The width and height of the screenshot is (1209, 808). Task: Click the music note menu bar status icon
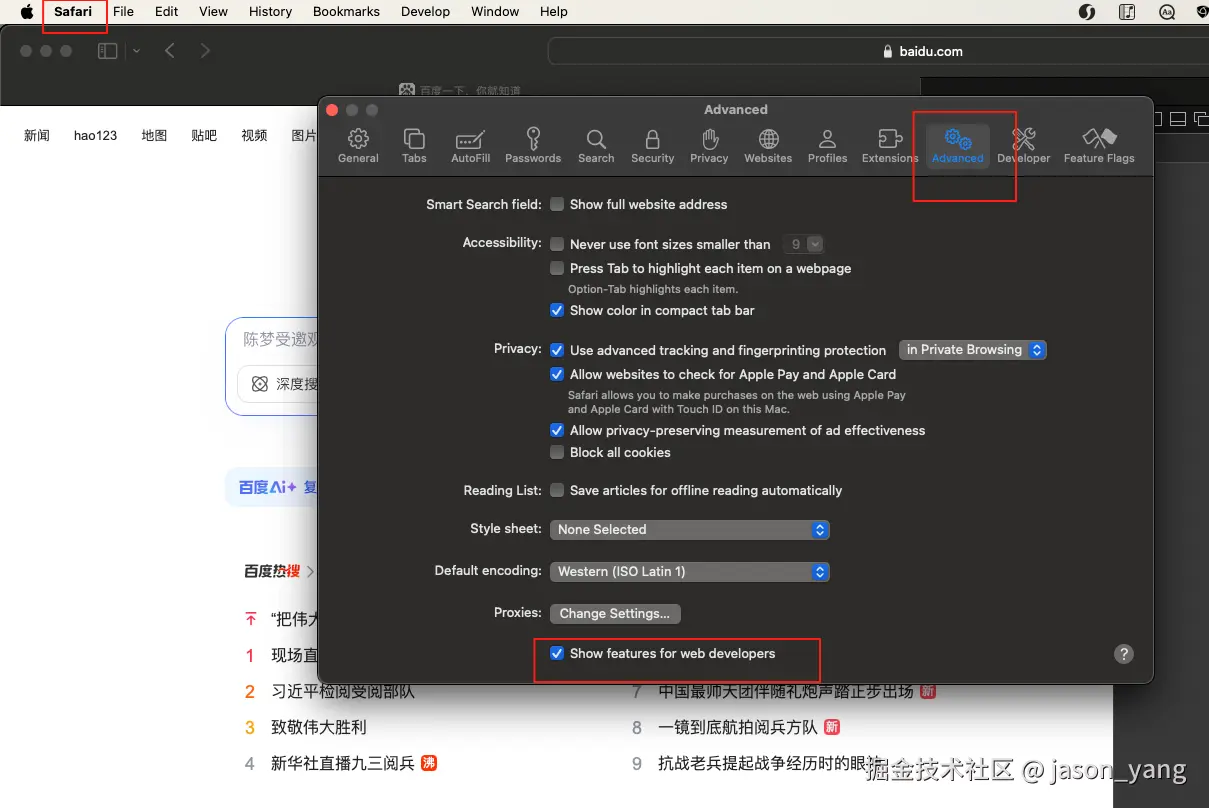point(1127,12)
